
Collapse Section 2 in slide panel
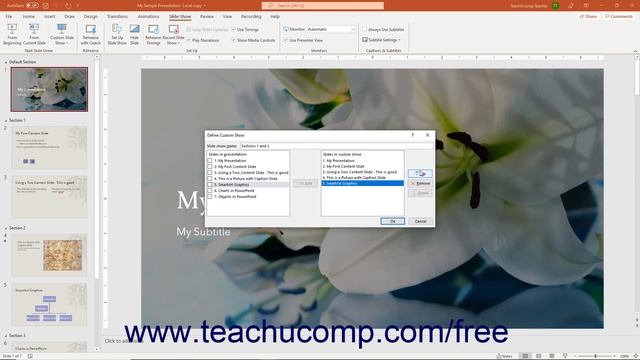[6, 228]
